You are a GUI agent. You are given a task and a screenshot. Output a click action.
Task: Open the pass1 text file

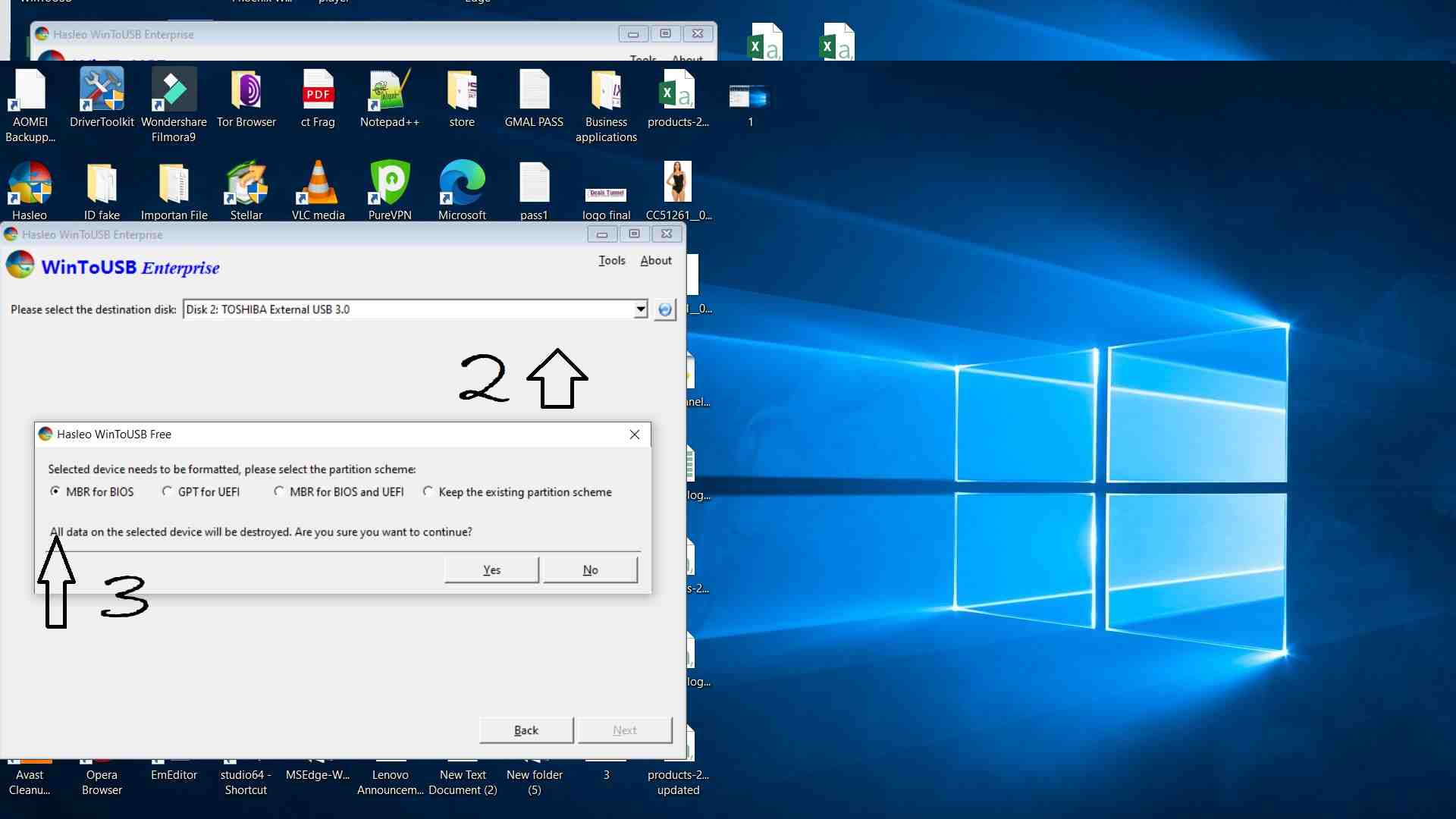point(534,190)
